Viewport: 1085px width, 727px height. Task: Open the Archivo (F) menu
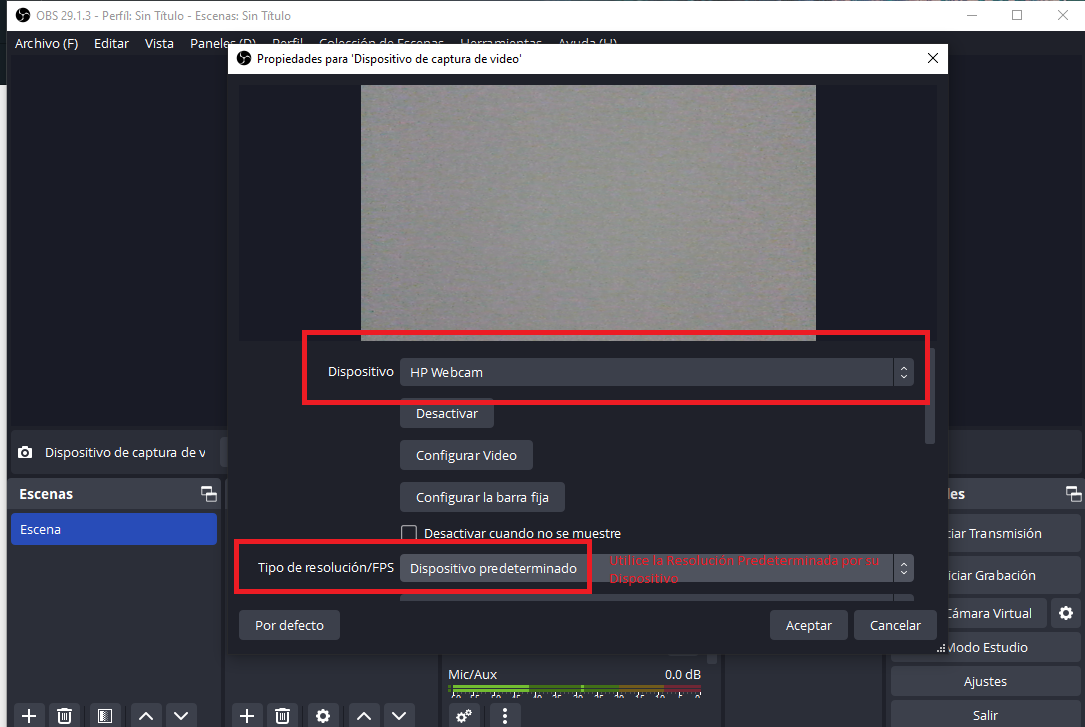tap(46, 43)
